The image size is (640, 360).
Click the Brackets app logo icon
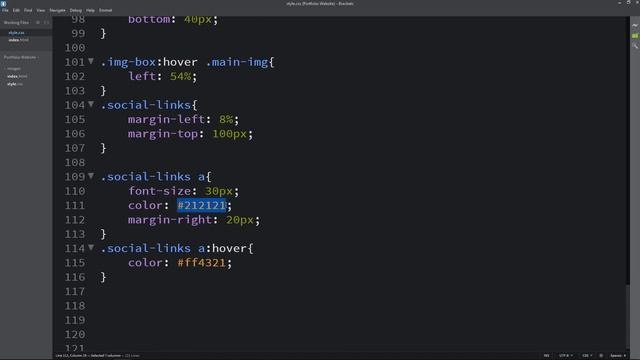[x=4, y=4]
